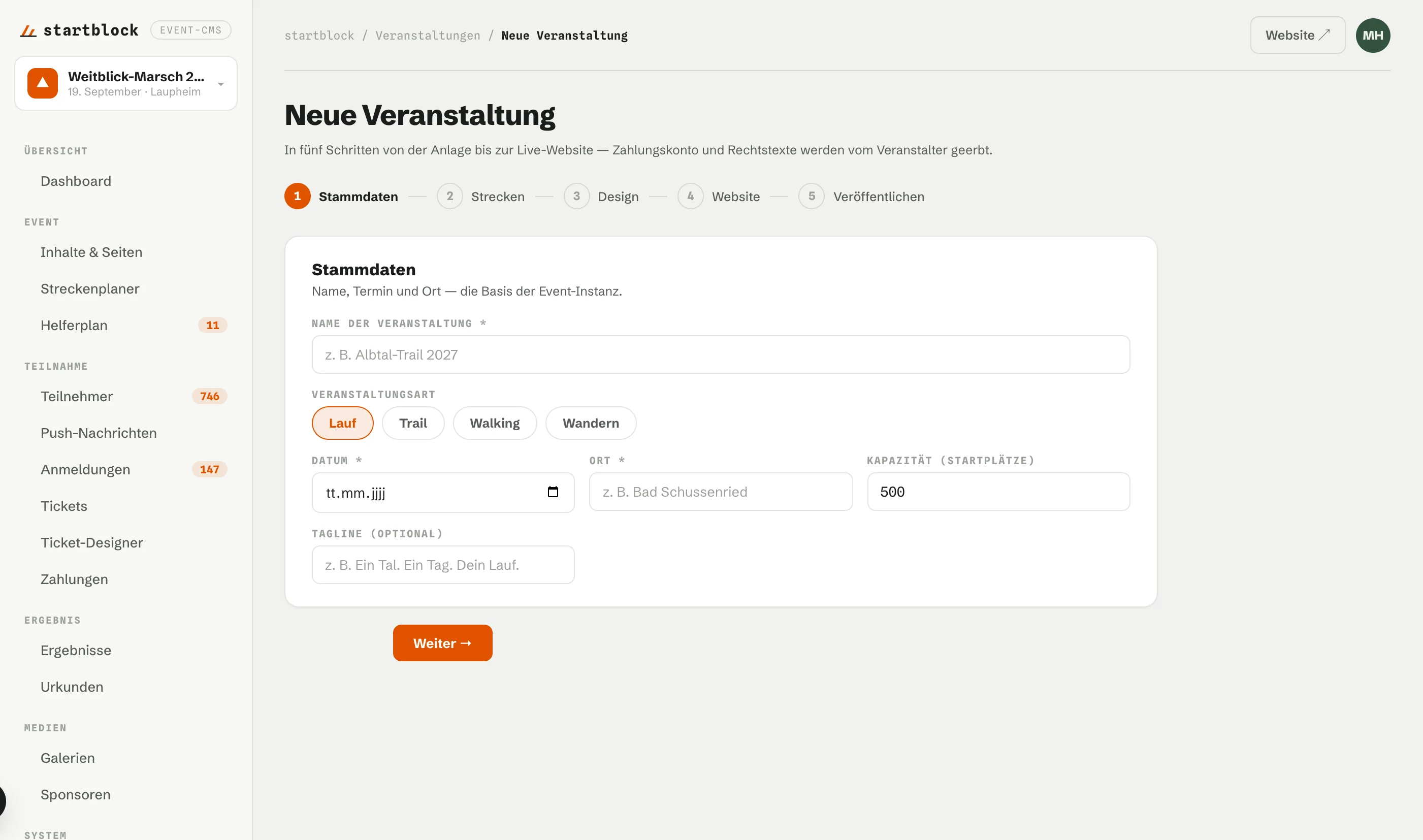Select Trail as Veranstaltungsart
Viewport: 1423px width, 840px height.
(x=413, y=423)
